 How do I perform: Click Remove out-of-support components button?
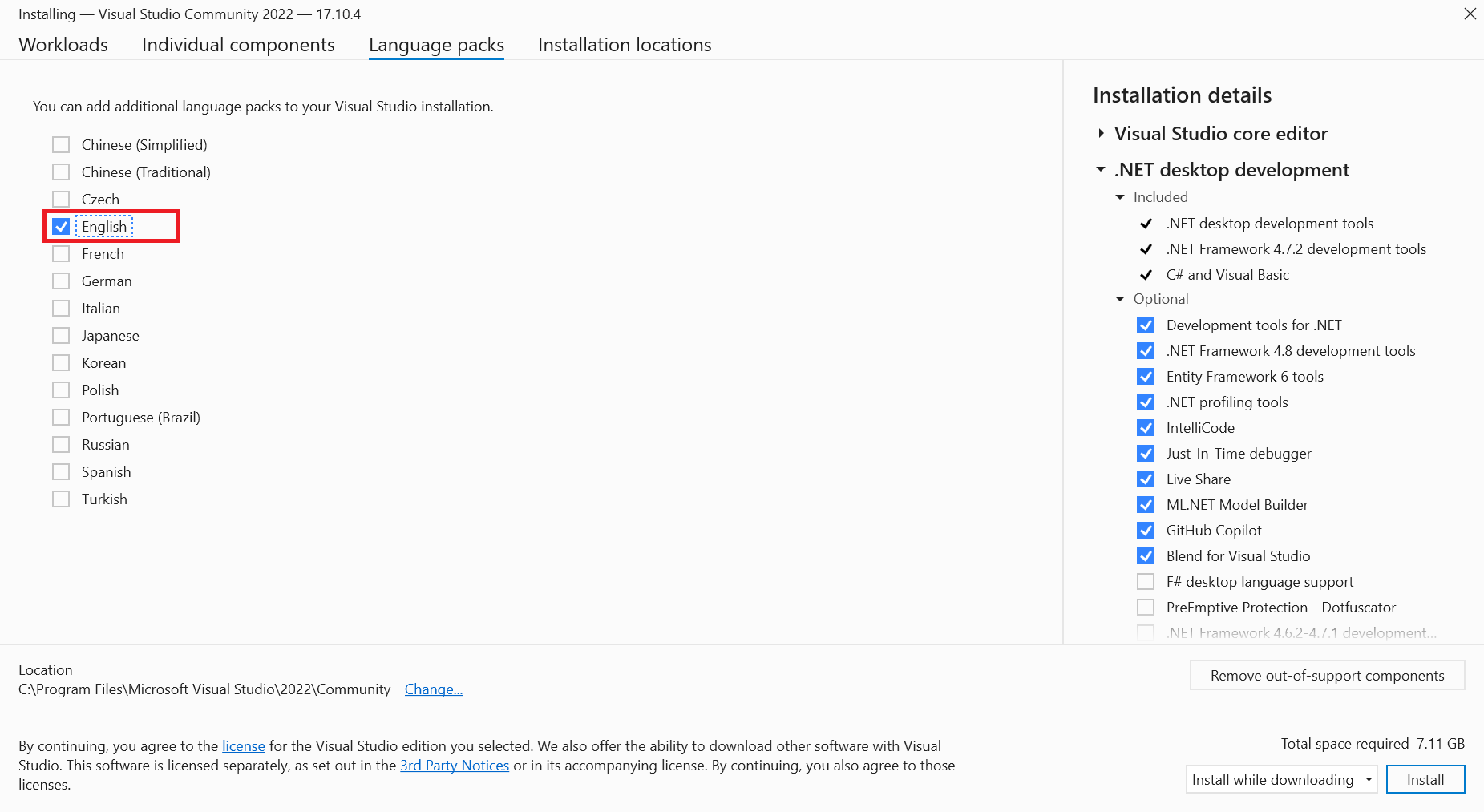pos(1327,675)
